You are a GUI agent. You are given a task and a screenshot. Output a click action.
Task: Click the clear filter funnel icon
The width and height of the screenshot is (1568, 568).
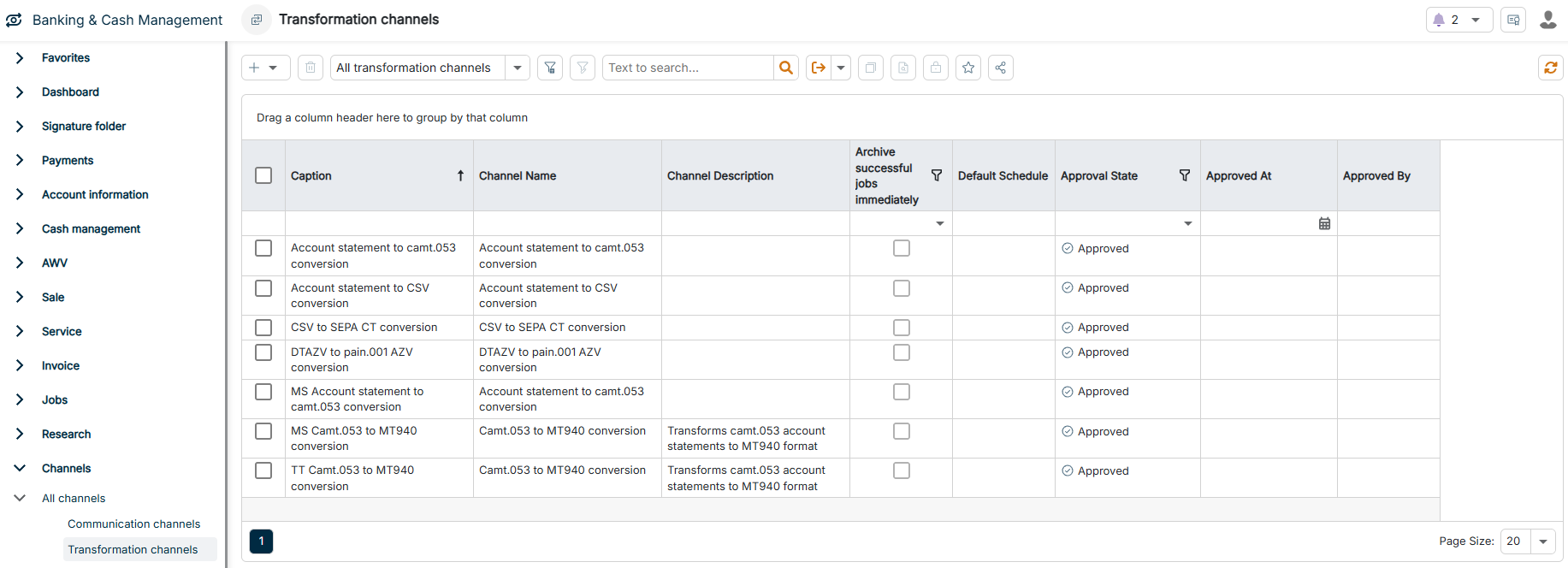(x=583, y=68)
